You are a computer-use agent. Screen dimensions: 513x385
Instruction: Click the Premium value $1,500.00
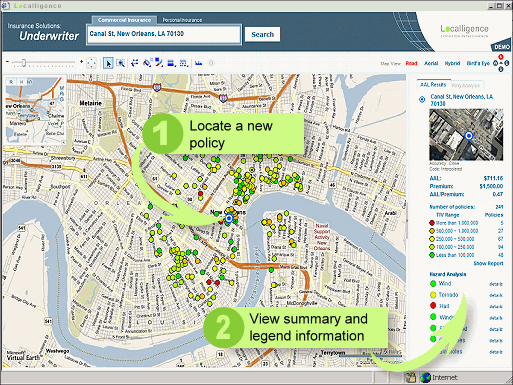(x=491, y=186)
